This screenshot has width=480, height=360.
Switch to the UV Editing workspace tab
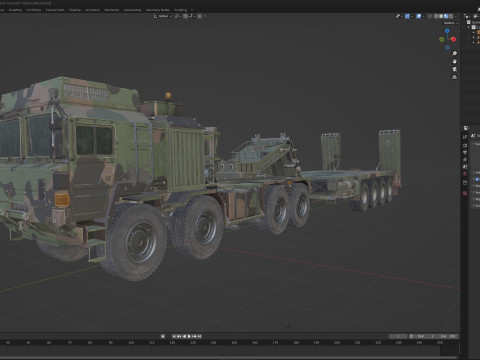(33, 10)
